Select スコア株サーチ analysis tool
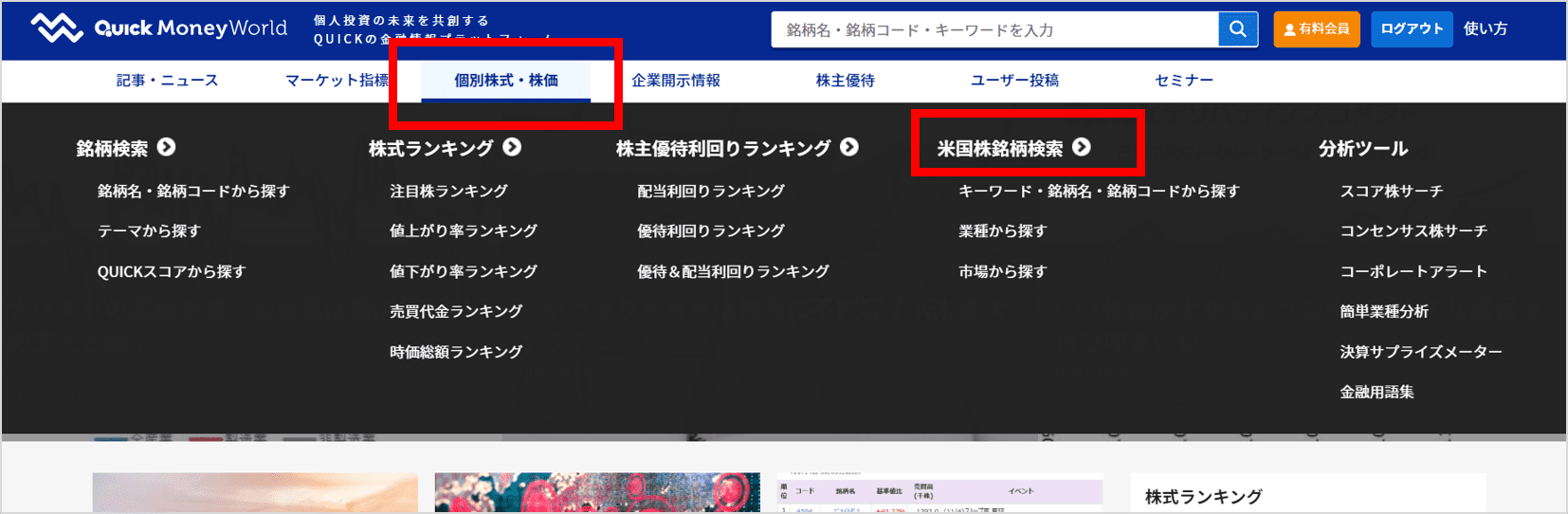 1391,192
